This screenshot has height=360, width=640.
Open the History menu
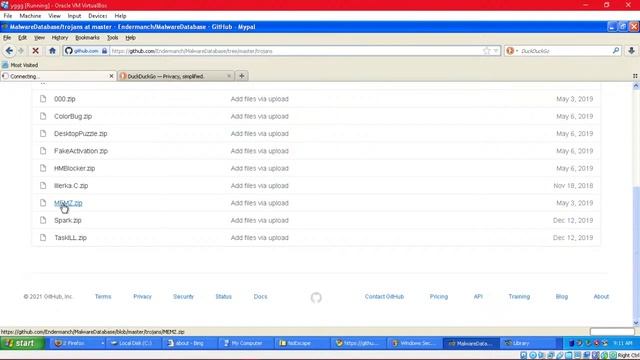click(60, 38)
